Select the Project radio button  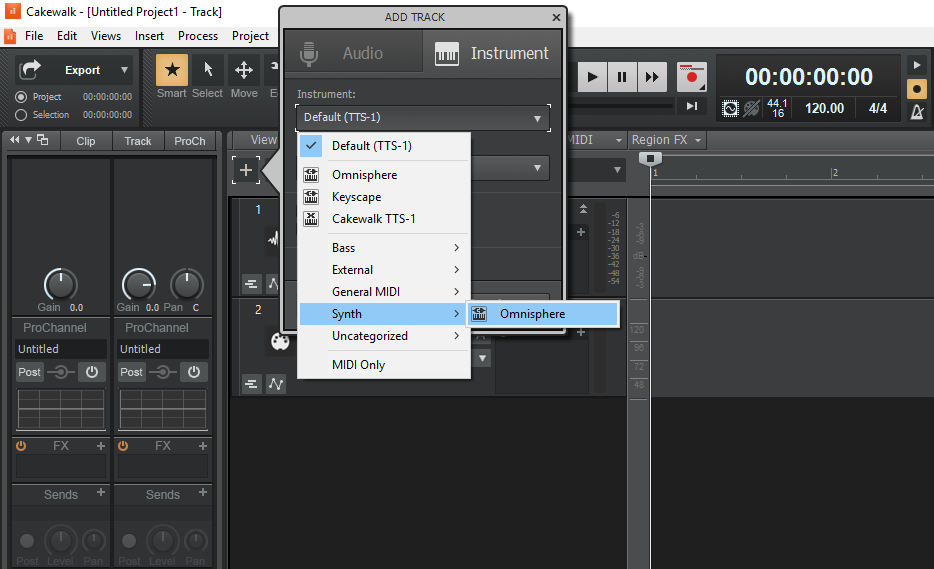pyautogui.click(x=21, y=97)
